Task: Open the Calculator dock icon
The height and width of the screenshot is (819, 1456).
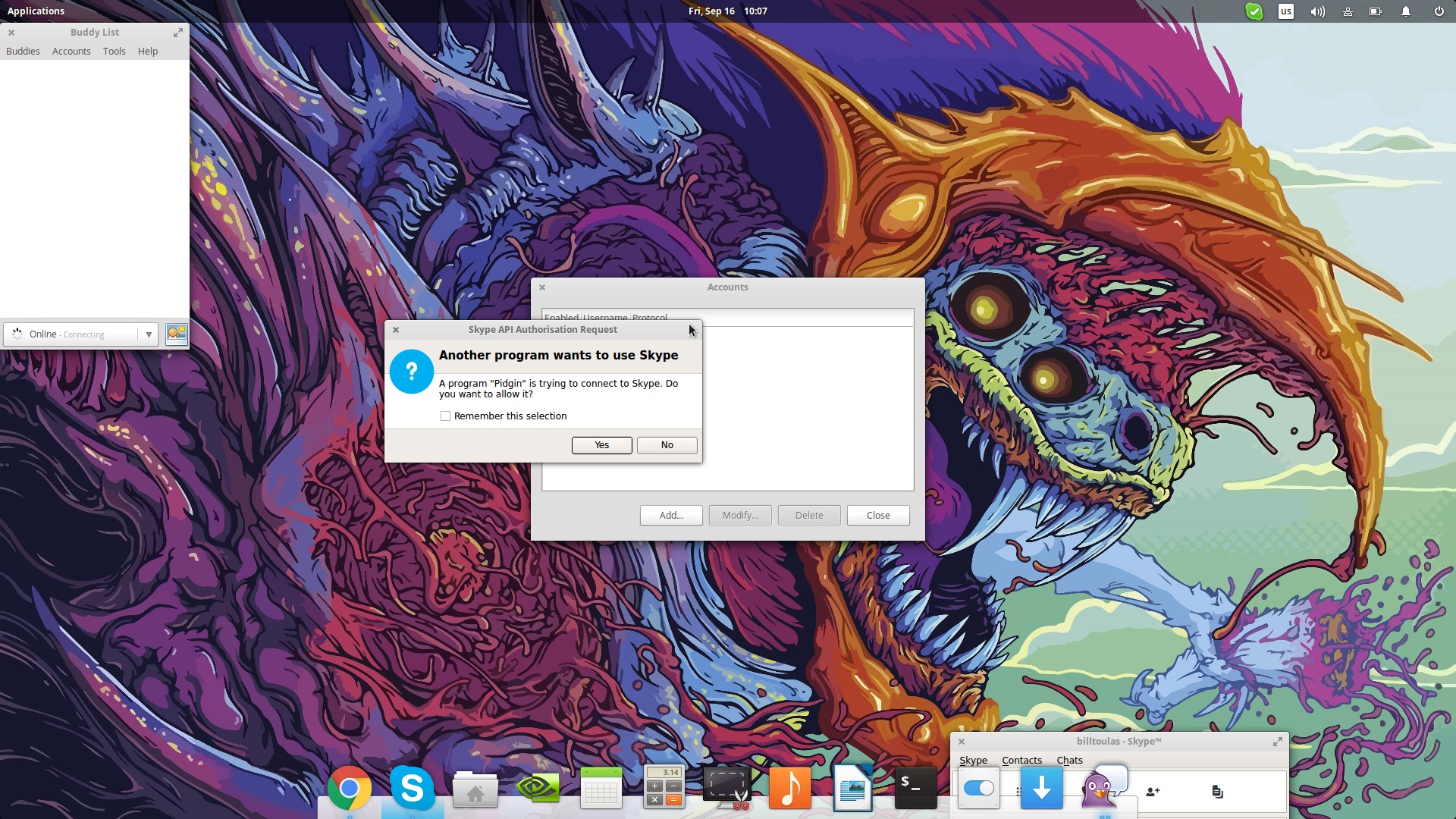Action: (664, 787)
